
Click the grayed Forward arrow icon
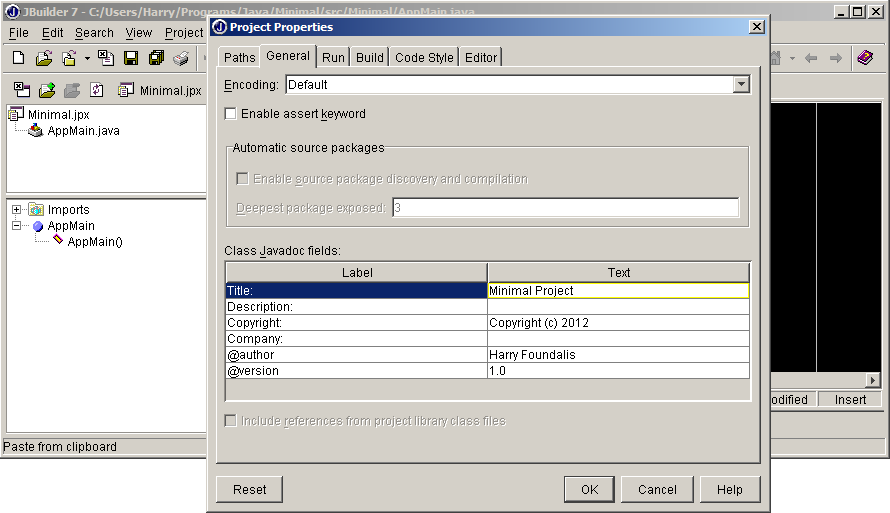836,58
